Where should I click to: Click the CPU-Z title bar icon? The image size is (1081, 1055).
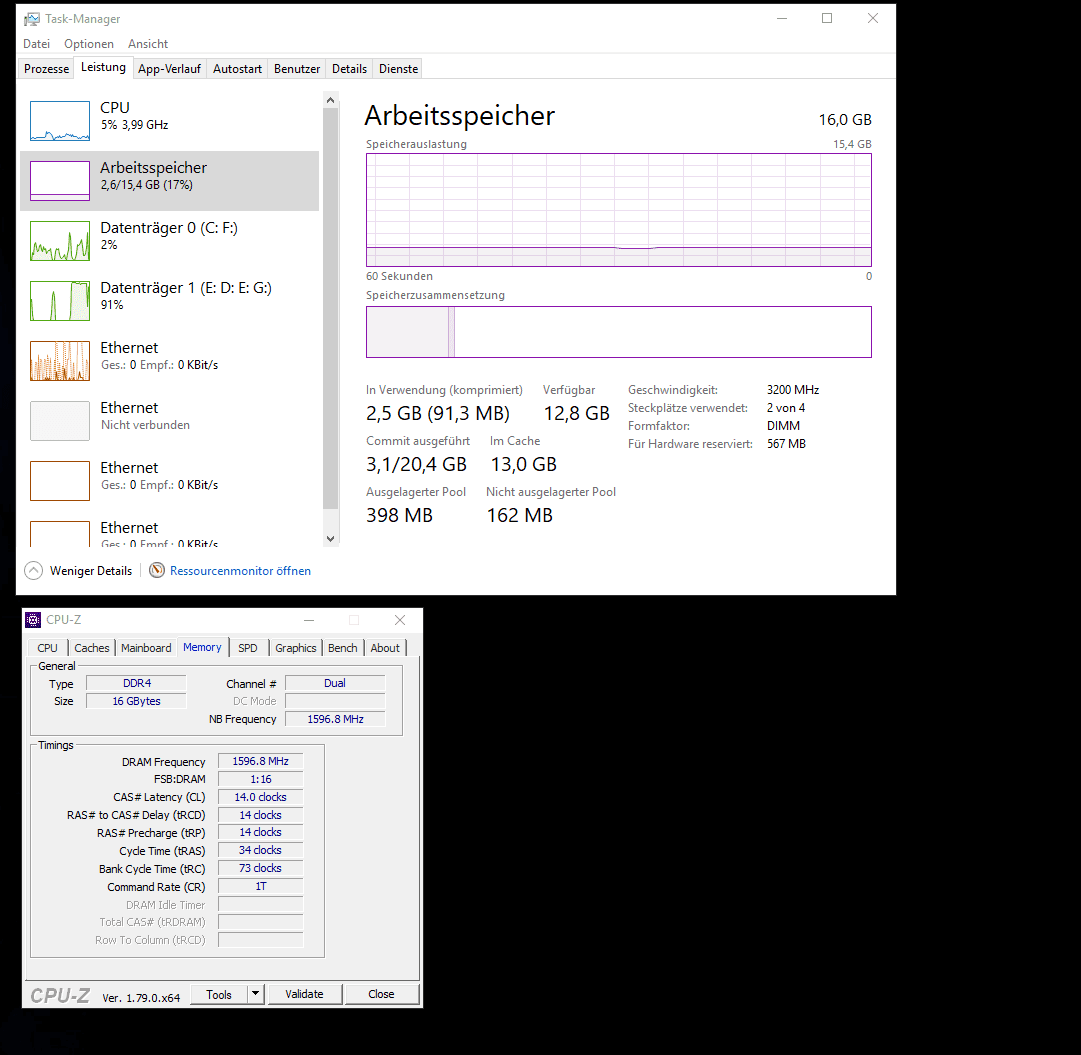[33, 620]
